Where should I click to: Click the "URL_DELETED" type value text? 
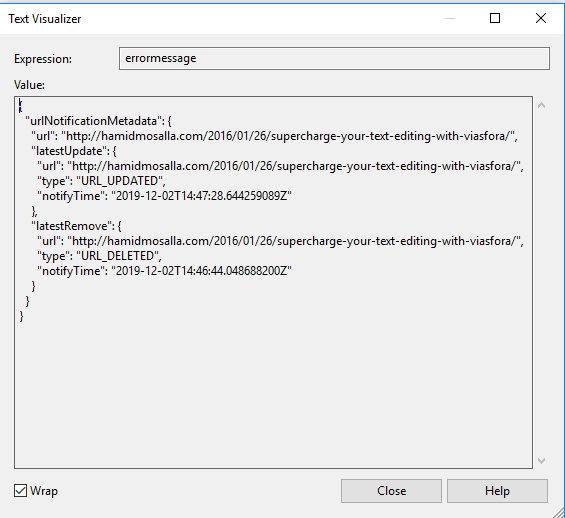118,256
